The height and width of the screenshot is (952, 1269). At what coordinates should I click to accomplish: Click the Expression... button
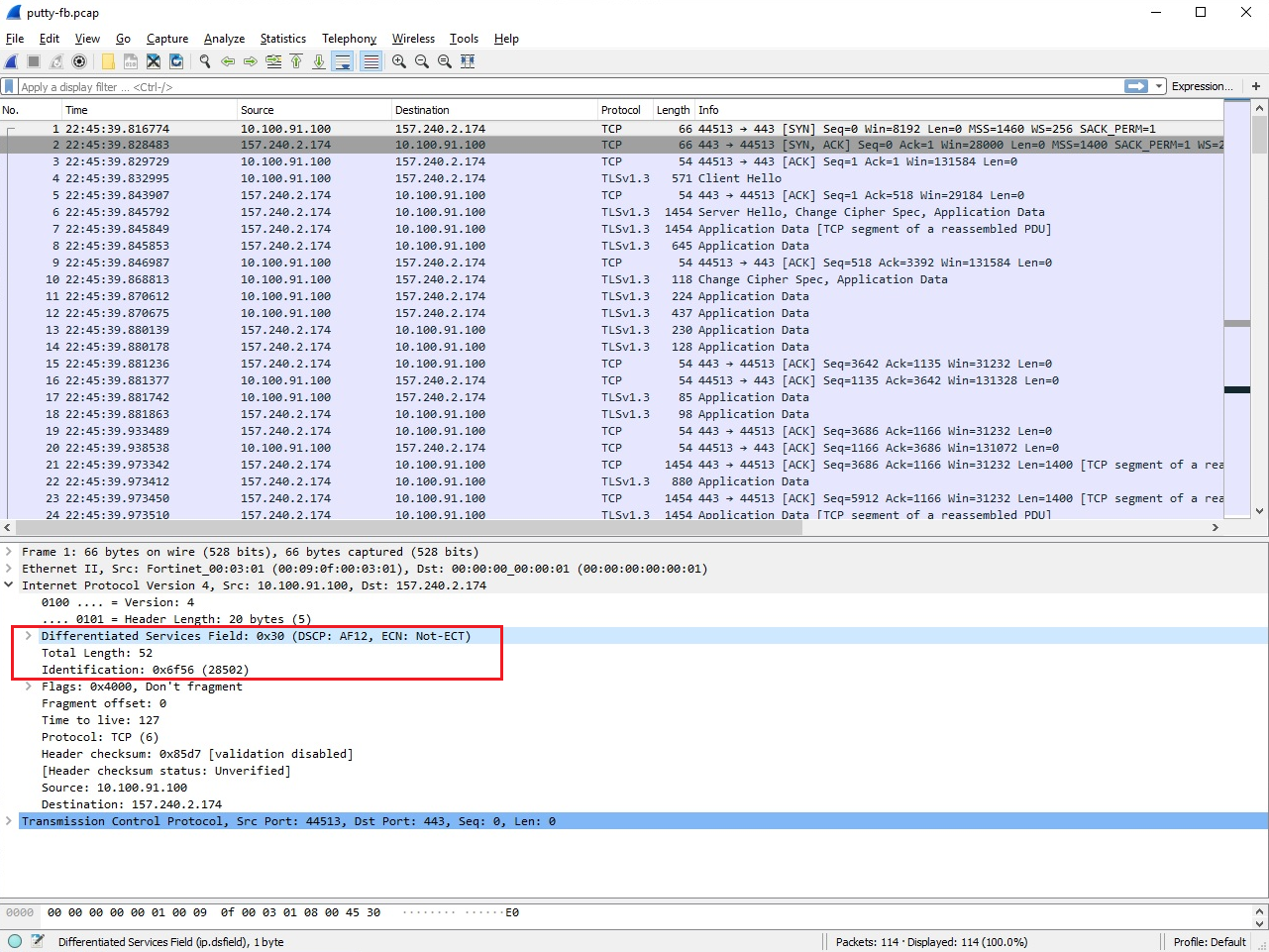[x=1202, y=86]
